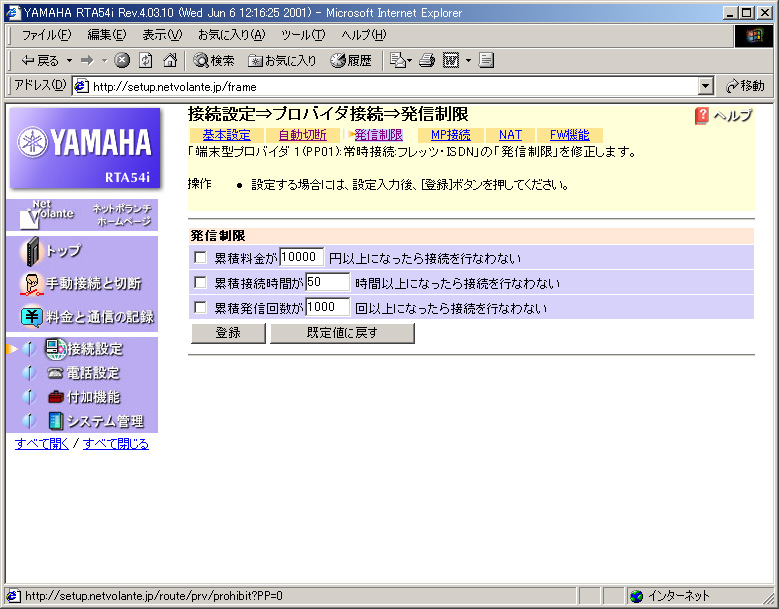Click the Stop button in the IE toolbar
This screenshot has width=779, height=609.
(x=122, y=60)
